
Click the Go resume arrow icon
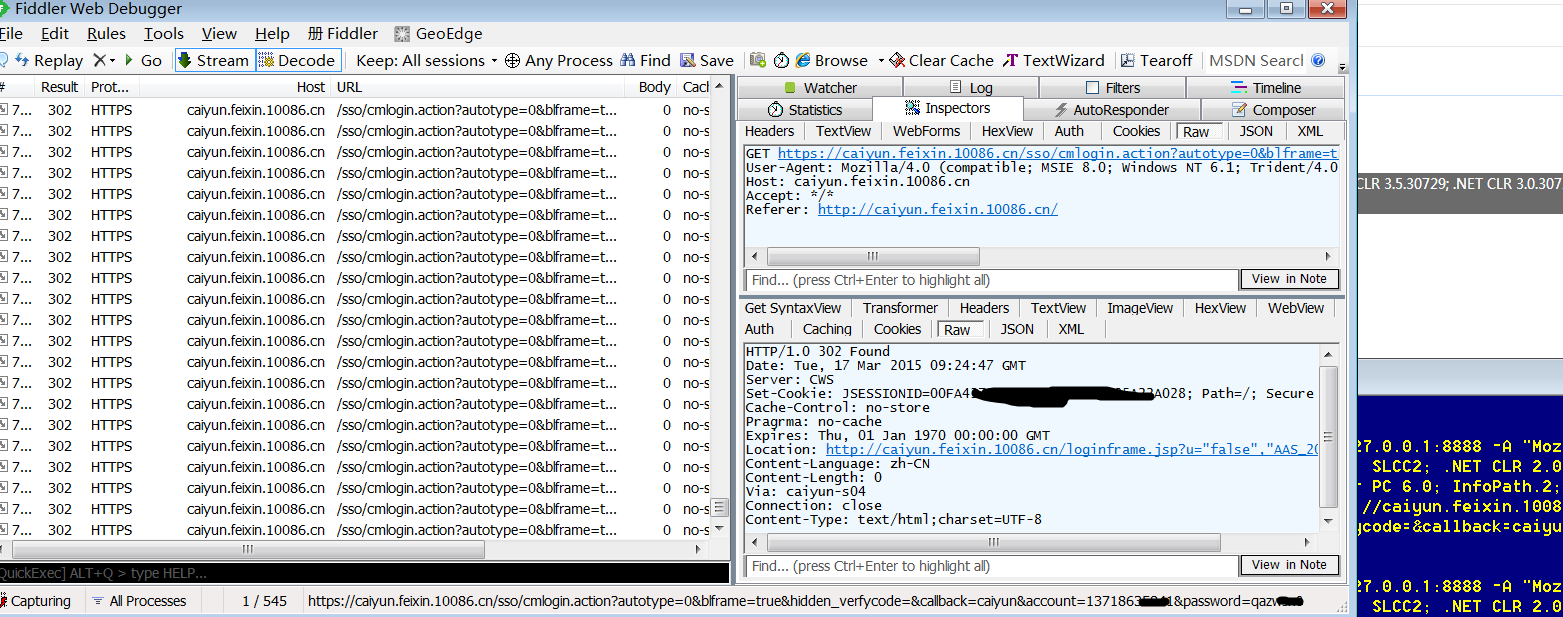129,60
